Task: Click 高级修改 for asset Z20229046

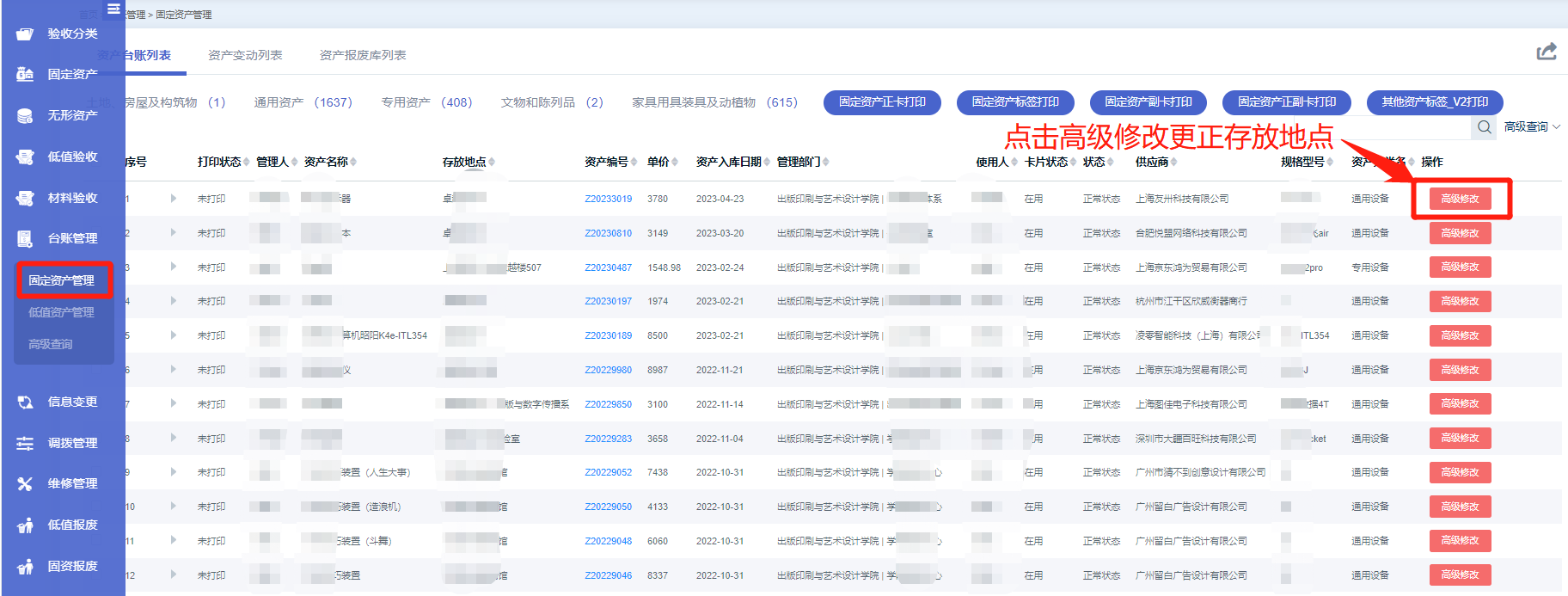Action: 1461,574
